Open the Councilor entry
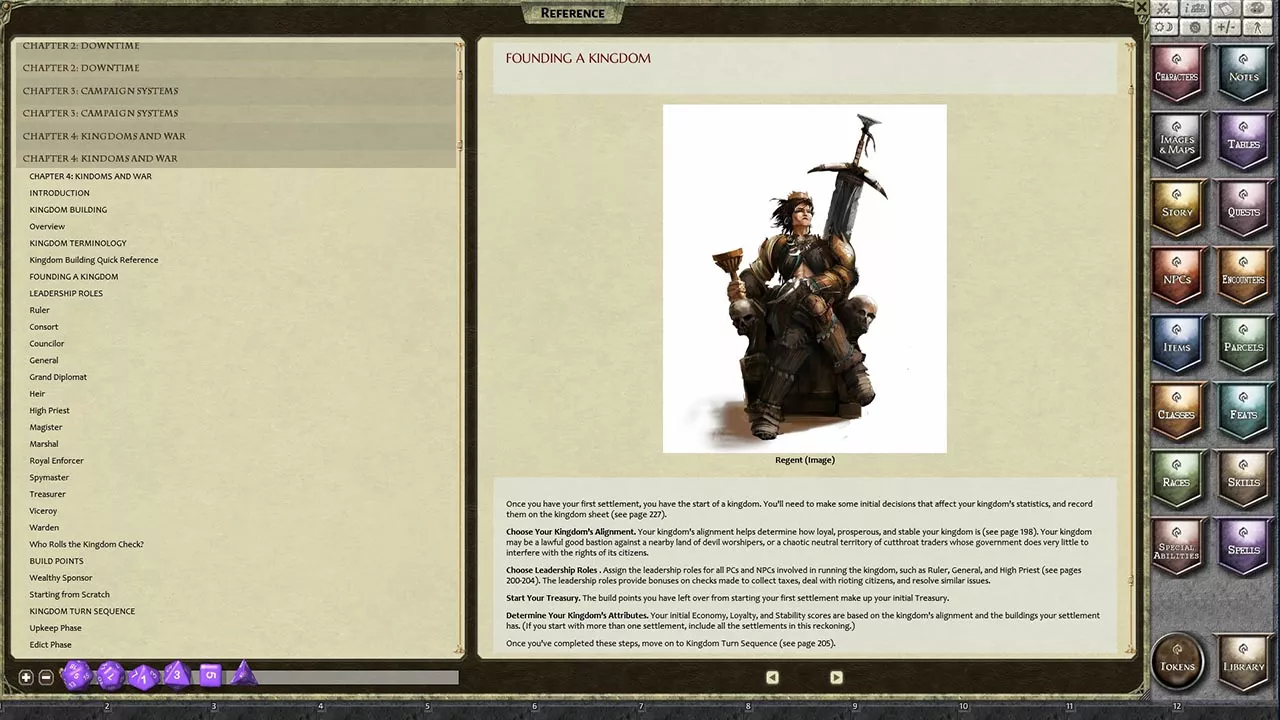This screenshot has height=720, width=1280. pyautogui.click(x=47, y=344)
